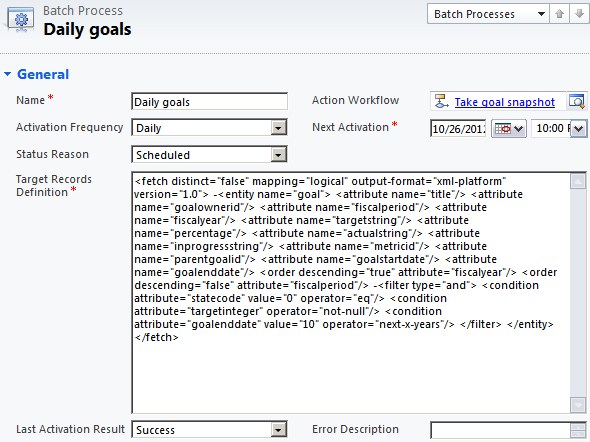
Task: Click the Action Workflow lookup search icon
Action: coord(577,102)
